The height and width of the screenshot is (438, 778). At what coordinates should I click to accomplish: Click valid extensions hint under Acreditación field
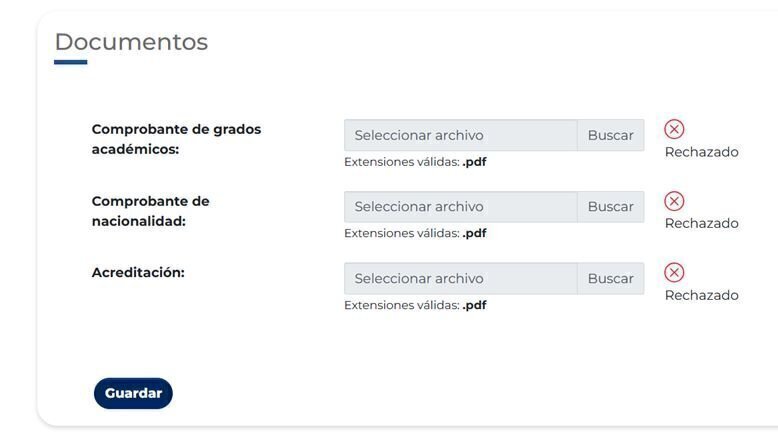pyautogui.click(x=415, y=305)
